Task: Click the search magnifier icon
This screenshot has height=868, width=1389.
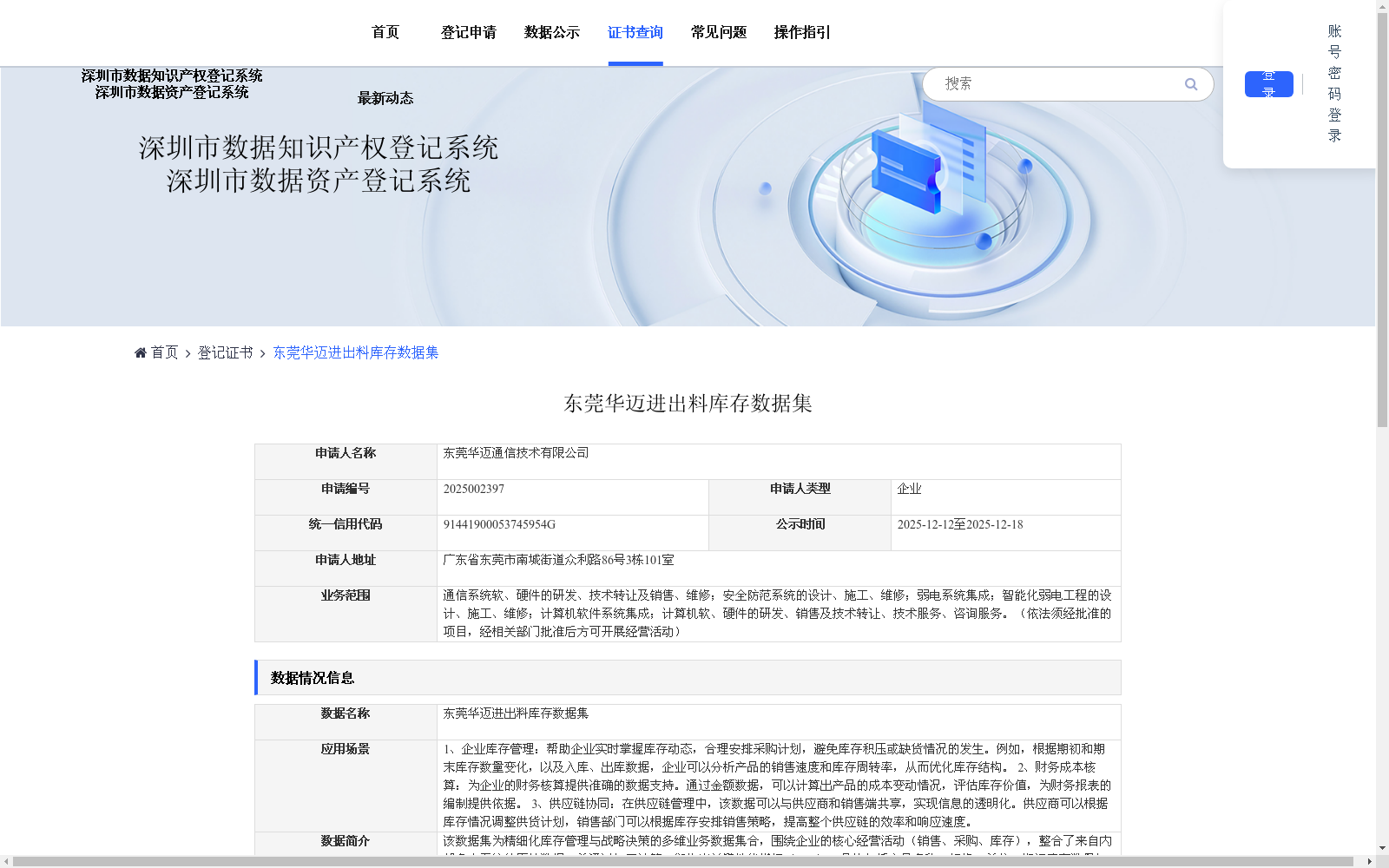Action: (1191, 84)
